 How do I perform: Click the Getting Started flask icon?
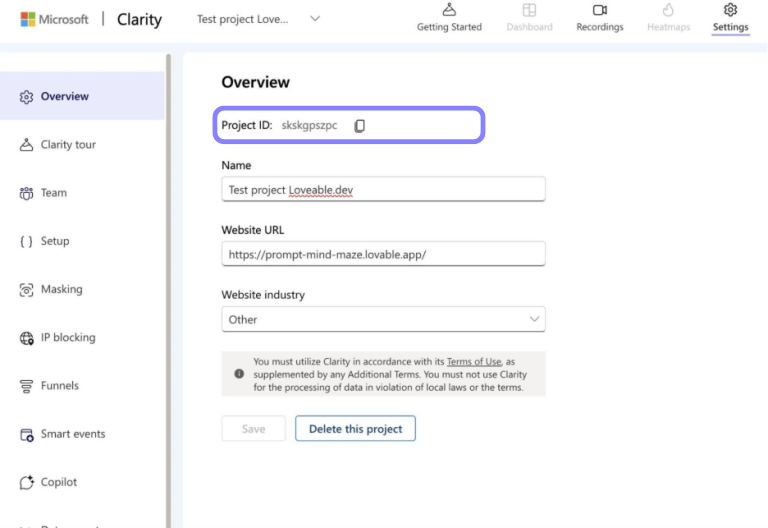coord(449,9)
